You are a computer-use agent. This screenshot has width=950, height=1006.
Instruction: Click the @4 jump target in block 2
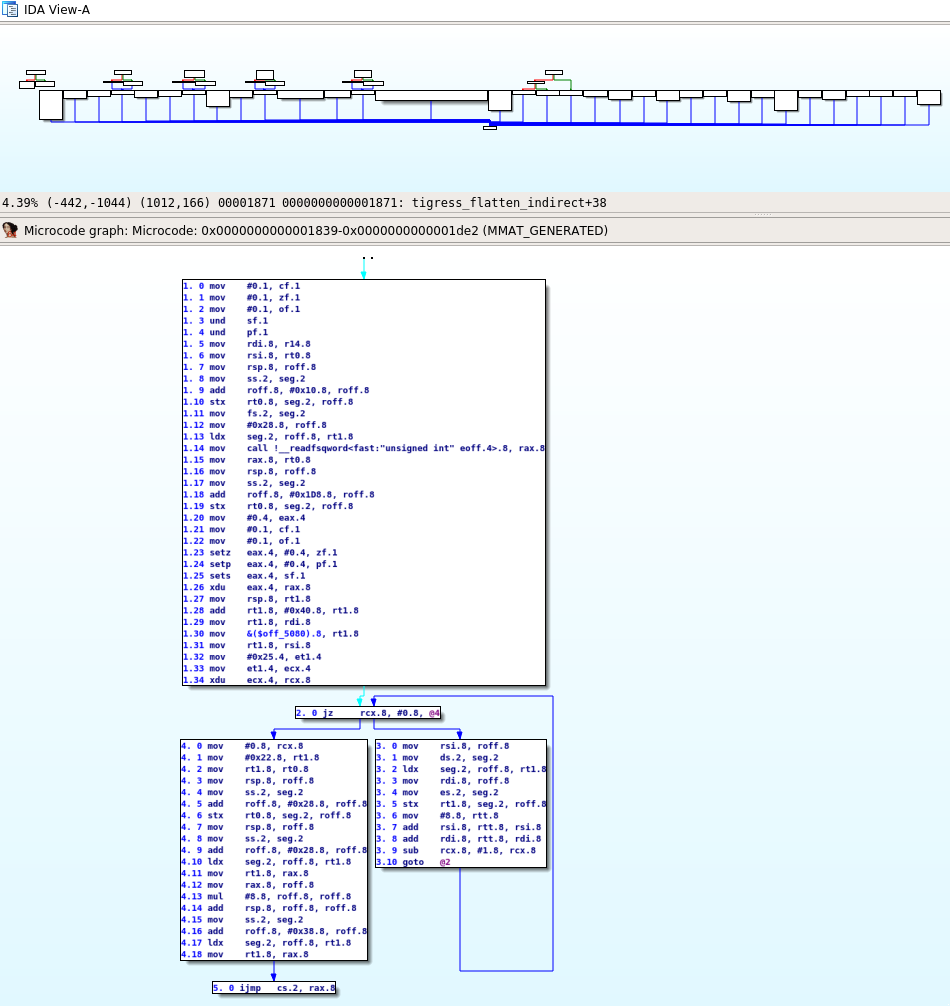click(434, 713)
